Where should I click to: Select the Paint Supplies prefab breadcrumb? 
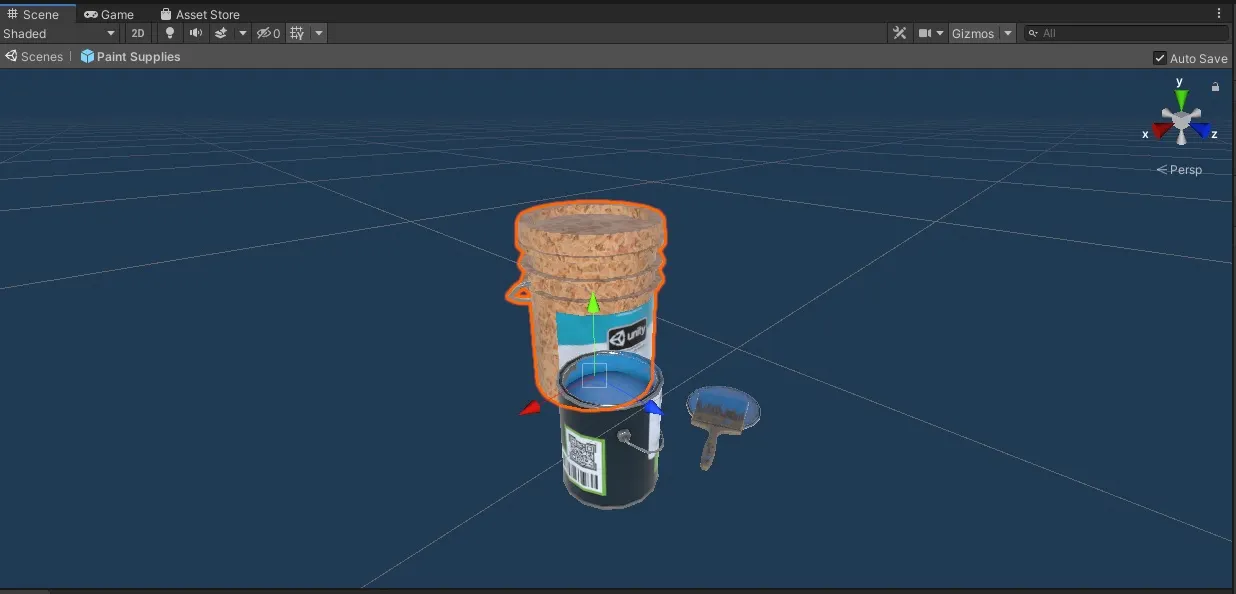pos(131,57)
